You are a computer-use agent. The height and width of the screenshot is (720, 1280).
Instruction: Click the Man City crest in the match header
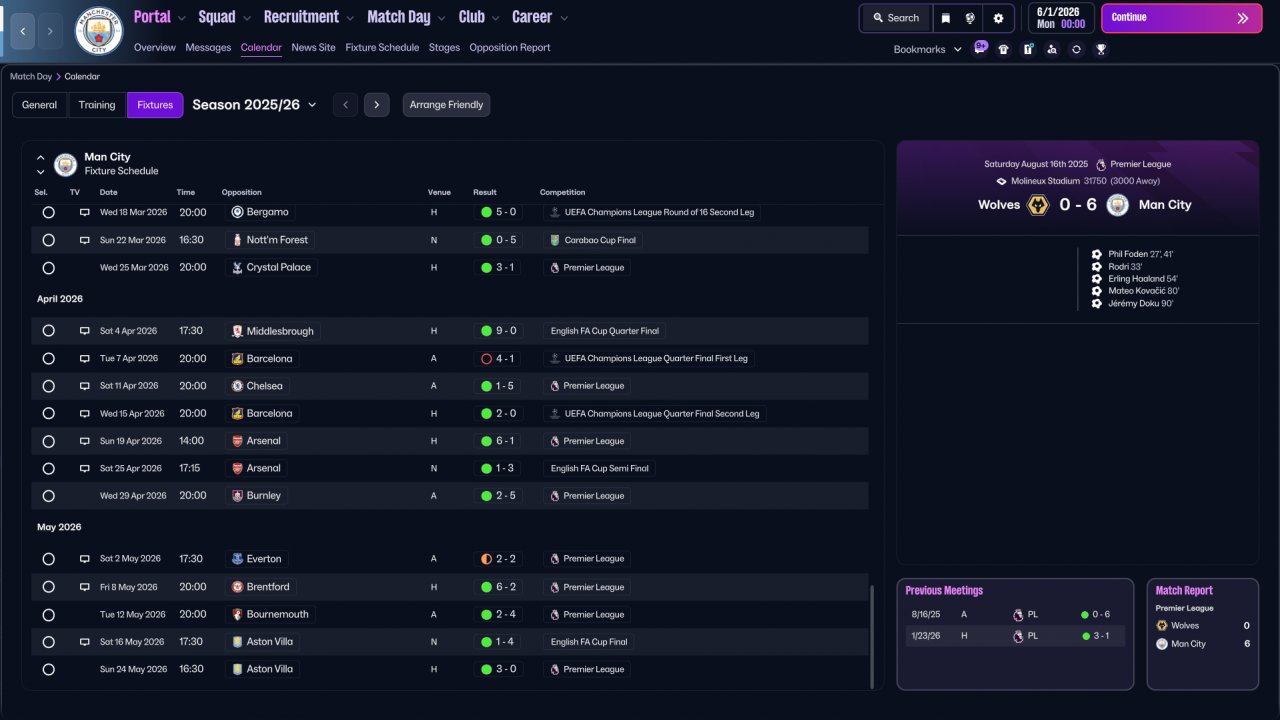point(1118,205)
